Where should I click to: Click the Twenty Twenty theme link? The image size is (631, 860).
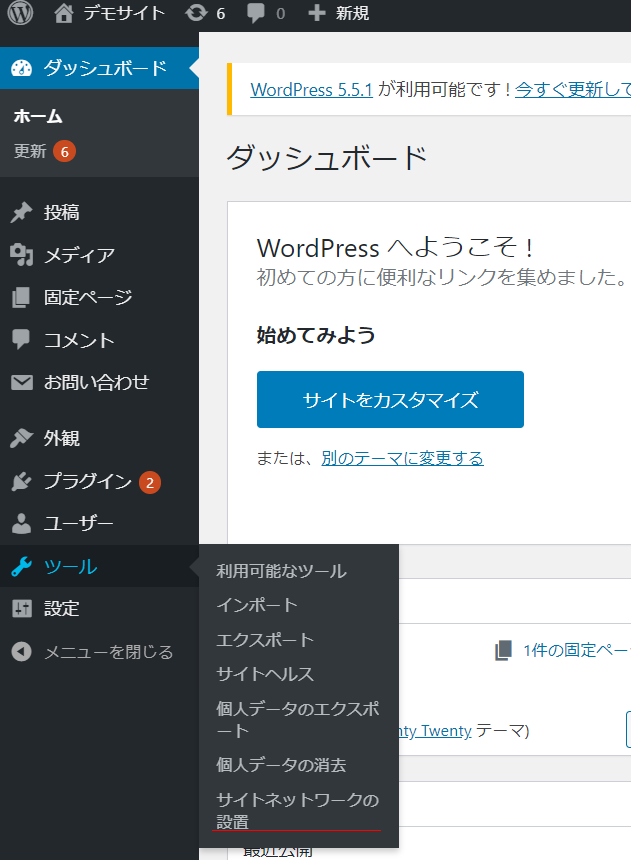pos(435,731)
